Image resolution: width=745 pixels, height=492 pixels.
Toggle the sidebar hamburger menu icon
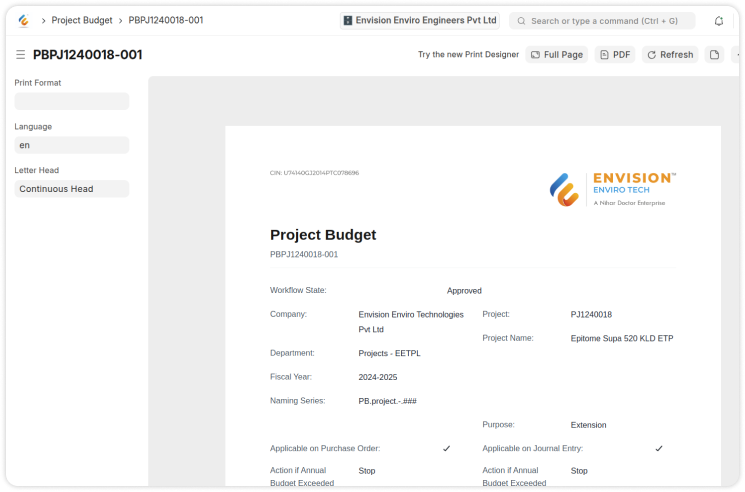tap(20, 55)
